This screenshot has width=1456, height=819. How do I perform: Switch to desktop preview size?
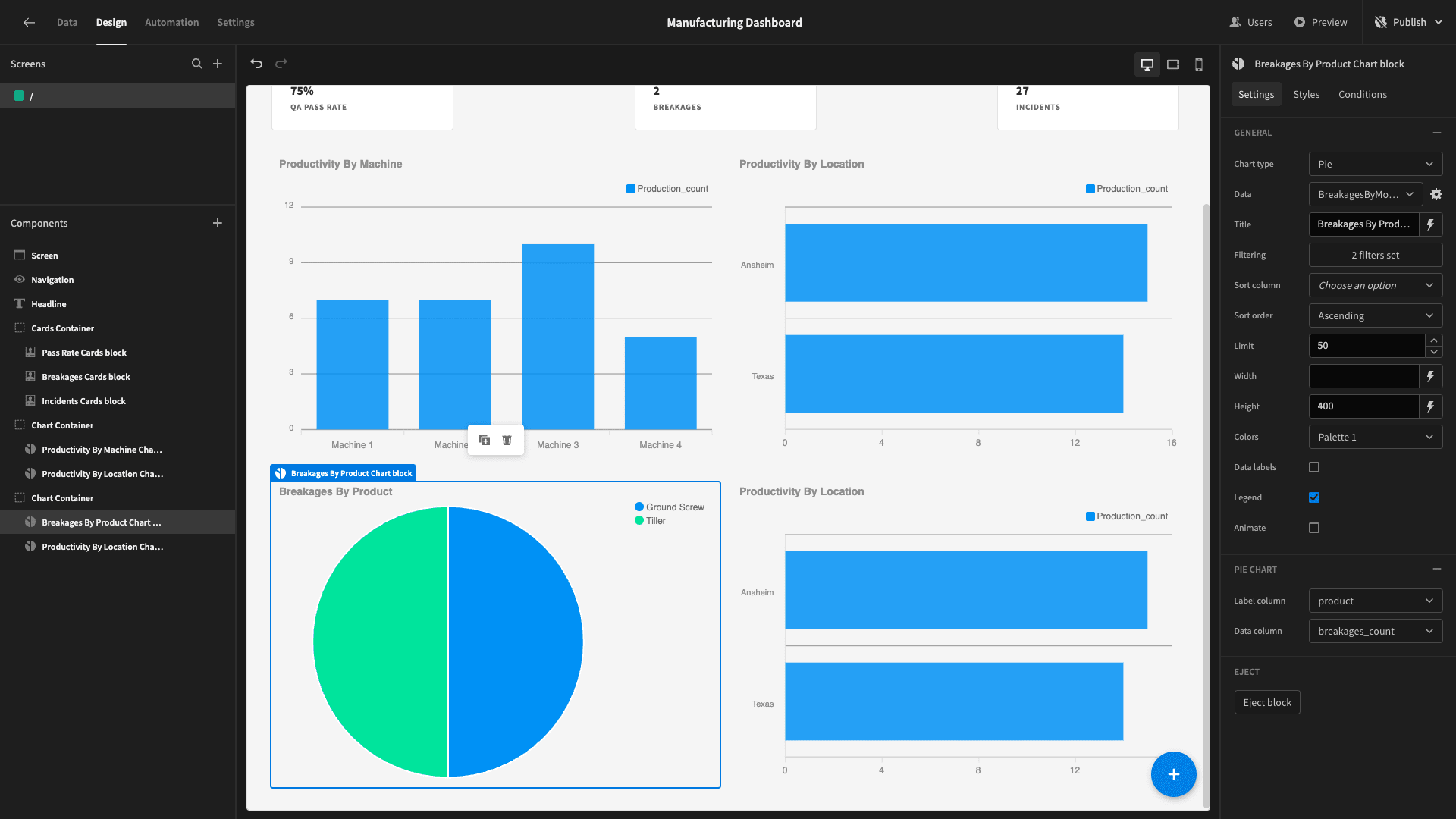point(1147,64)
